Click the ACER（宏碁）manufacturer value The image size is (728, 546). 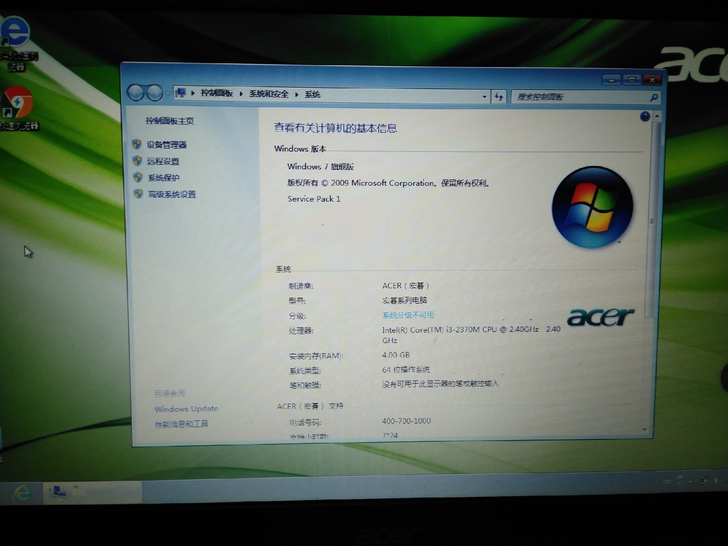405,286
